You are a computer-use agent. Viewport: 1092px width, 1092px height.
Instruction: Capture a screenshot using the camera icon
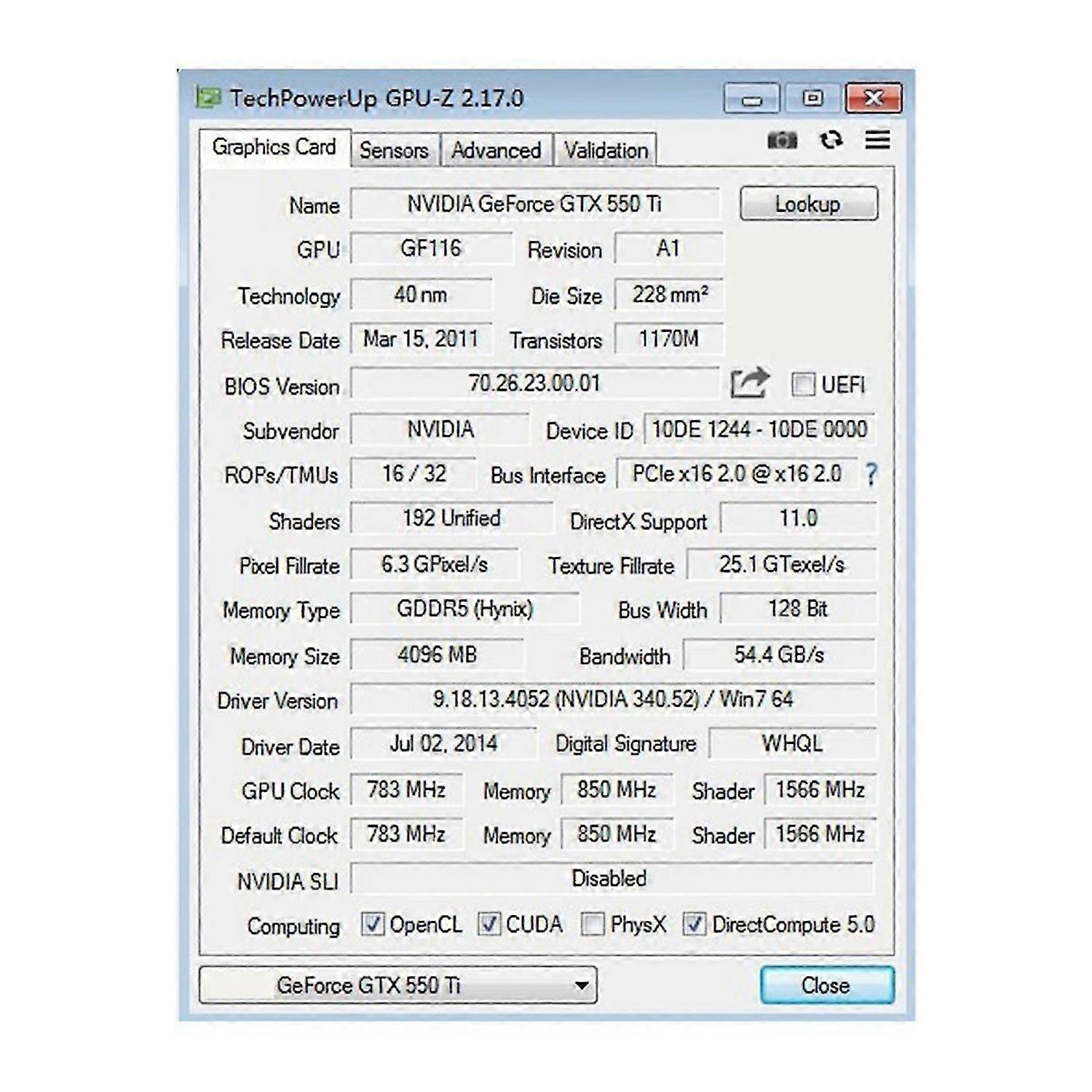[x=781, y=140]
